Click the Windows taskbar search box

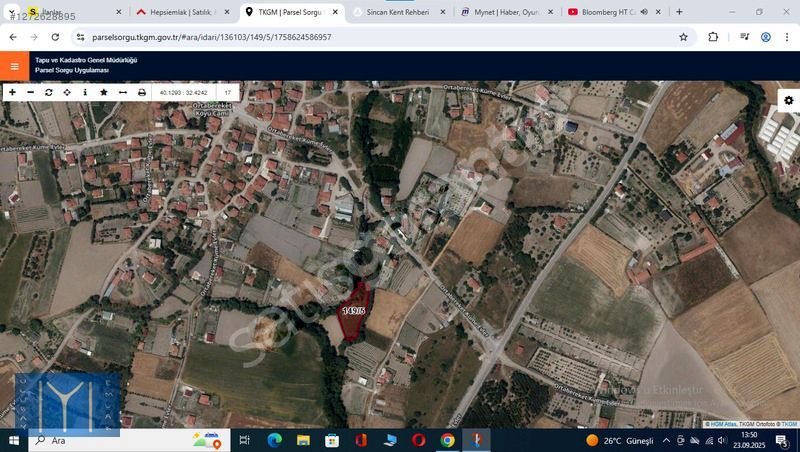tap(105, 440)
